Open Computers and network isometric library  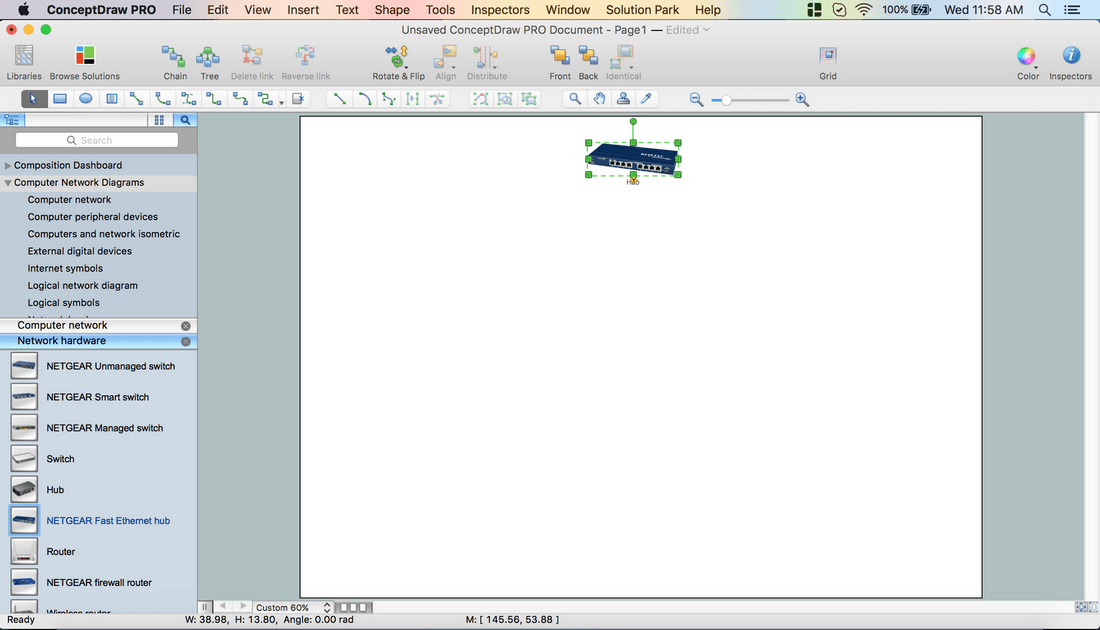click(104, 234)
